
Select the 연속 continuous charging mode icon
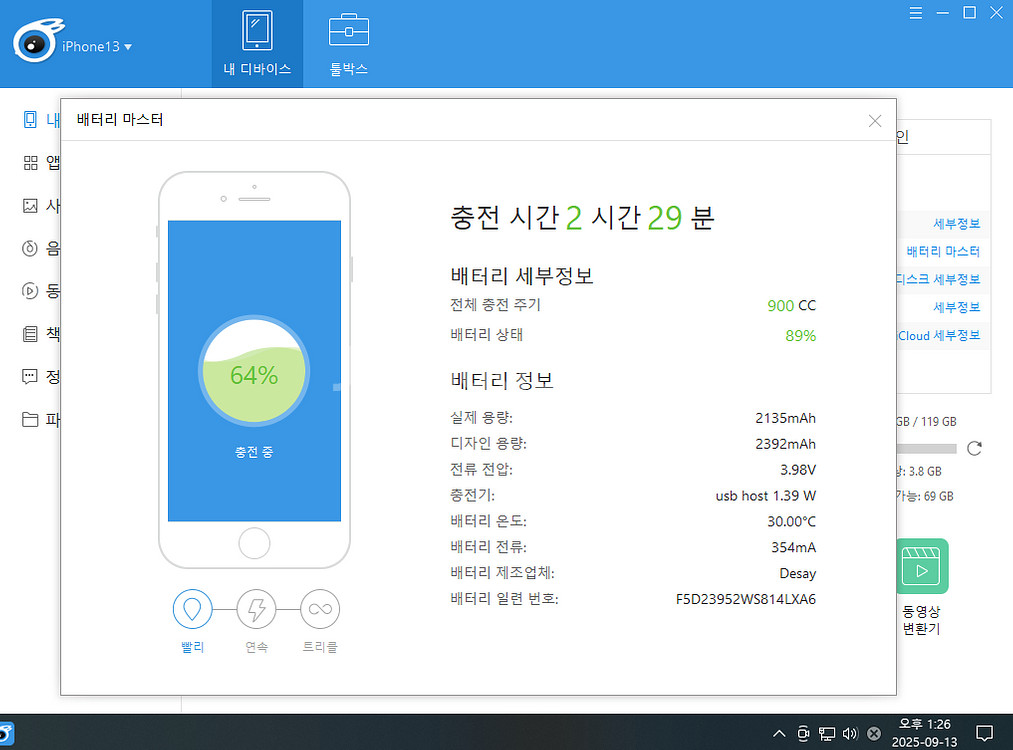(256, 608)
